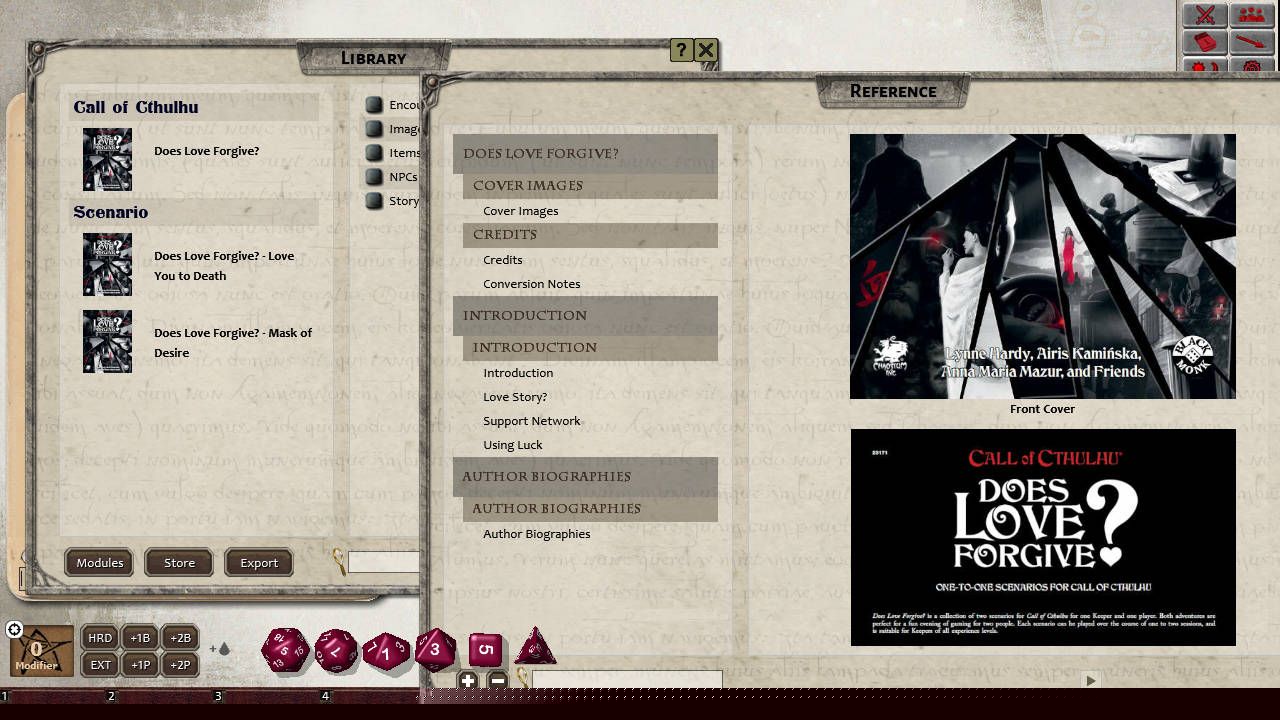Open the Credits page link

click(503, 260)
